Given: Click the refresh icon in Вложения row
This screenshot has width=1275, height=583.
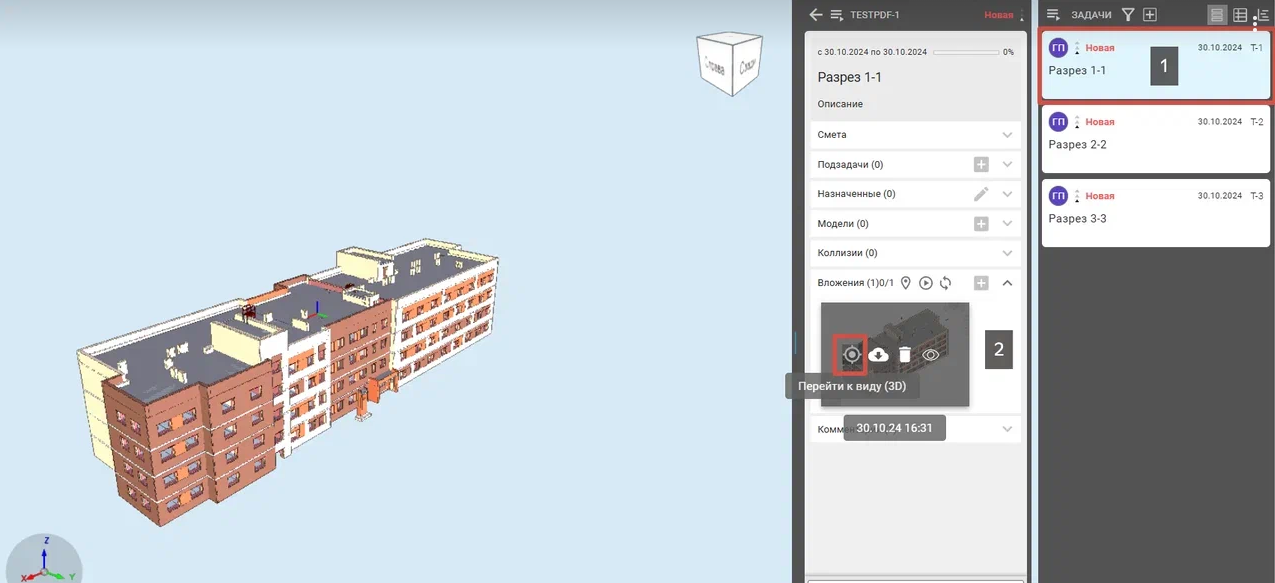Looking at the screenshot, I should [945, 283].
